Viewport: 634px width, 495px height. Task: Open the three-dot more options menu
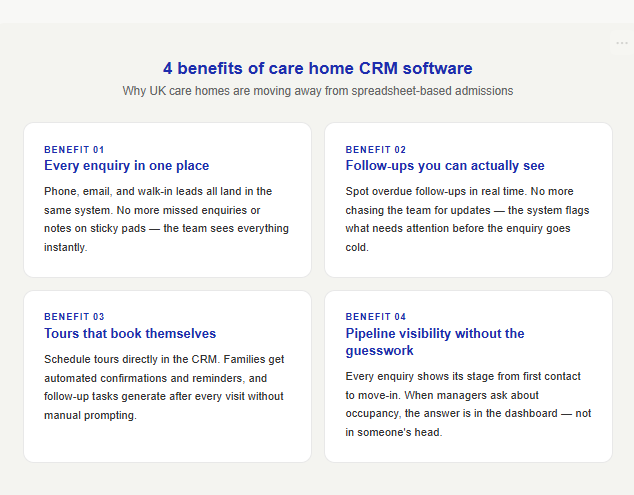tap(621, 43)
